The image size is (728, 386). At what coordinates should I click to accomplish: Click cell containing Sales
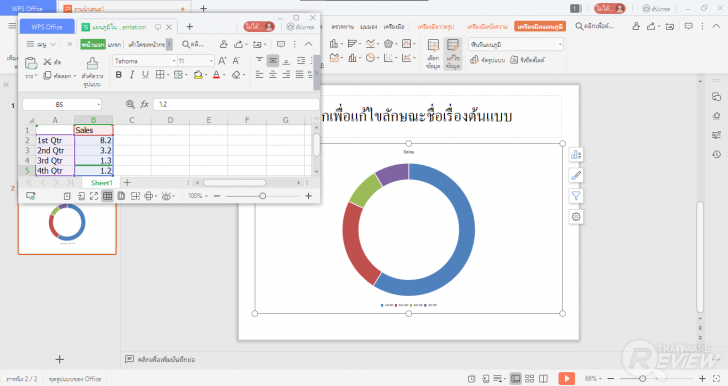point(93,130)
